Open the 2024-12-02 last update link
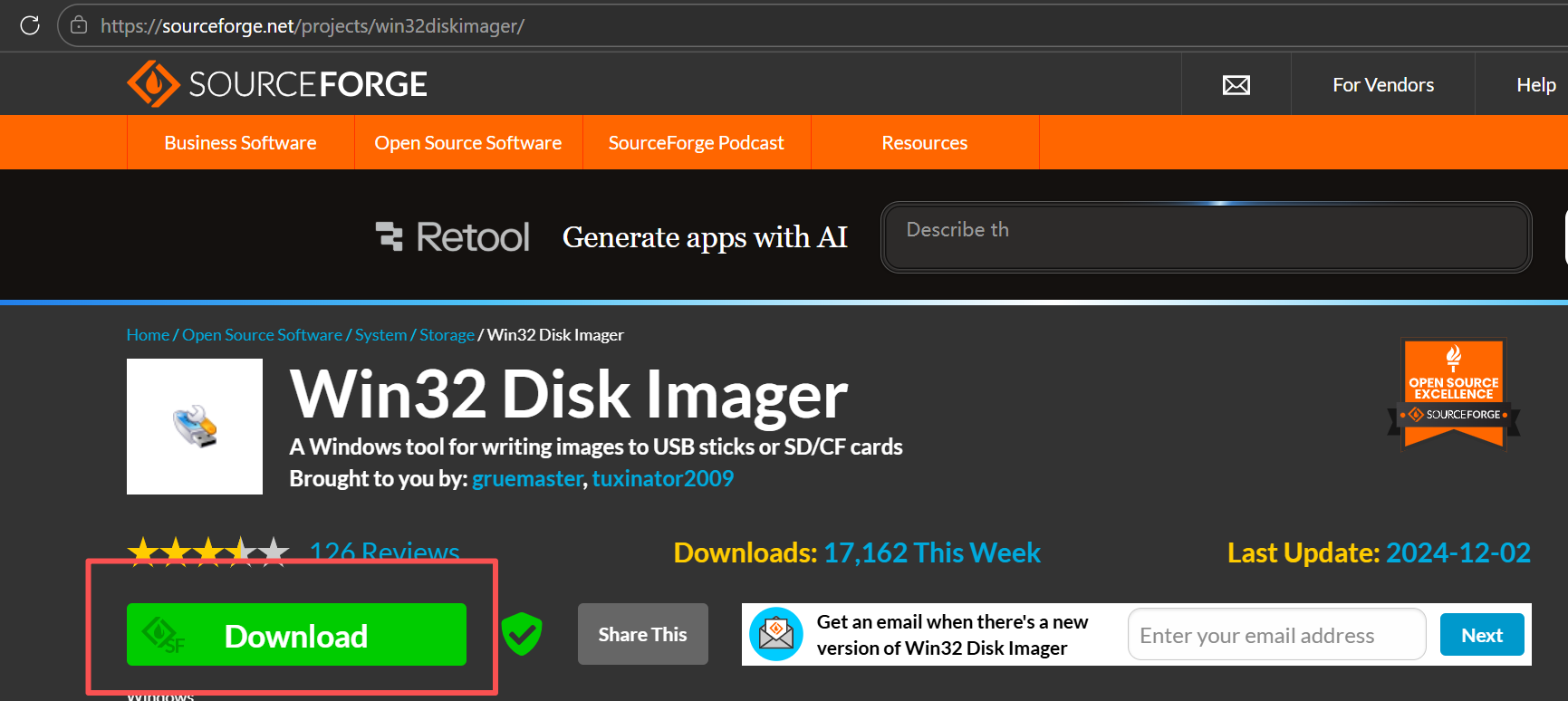Viewport: 1568px width, 701px height. point(1458,552)
